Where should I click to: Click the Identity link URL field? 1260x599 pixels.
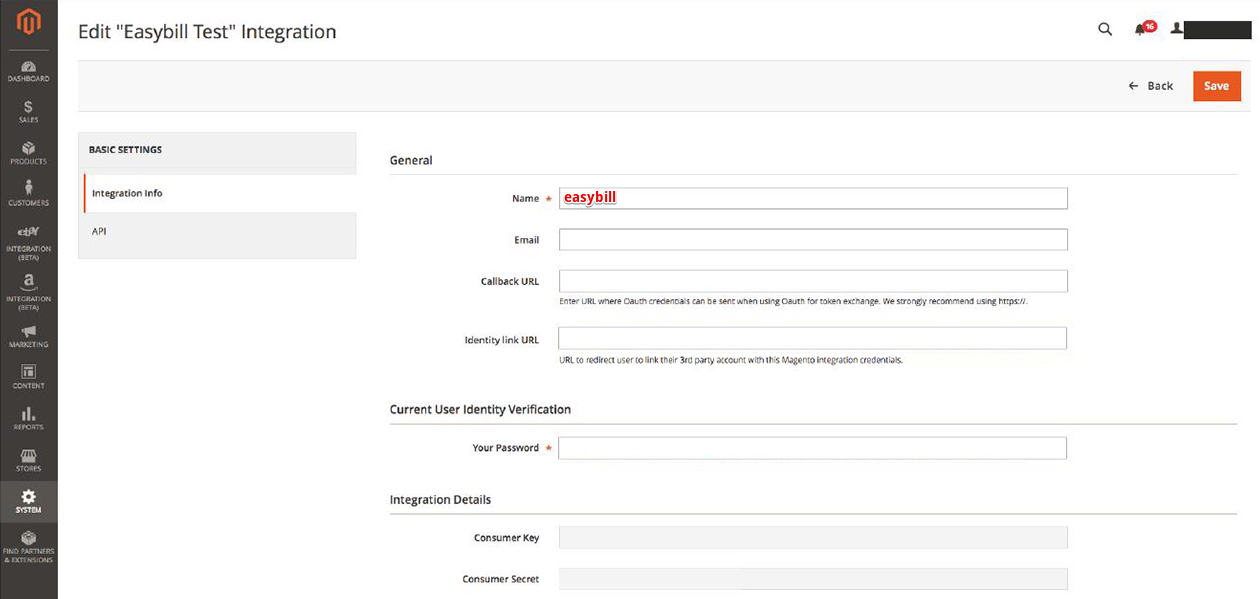click(813, 338)
